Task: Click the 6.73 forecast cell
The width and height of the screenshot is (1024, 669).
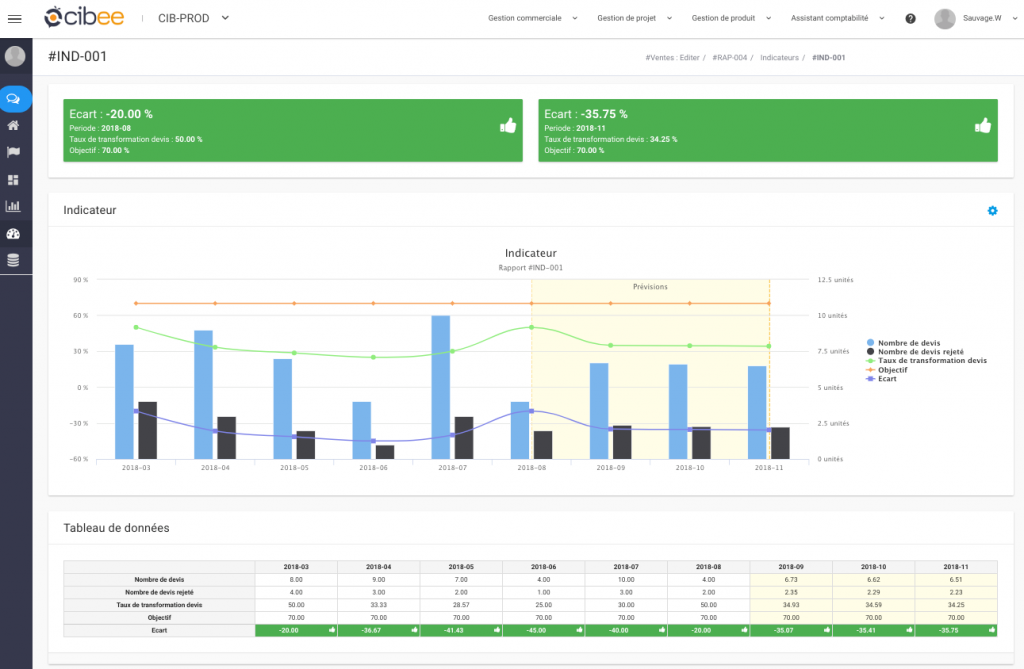Action: tap(791, 579)
